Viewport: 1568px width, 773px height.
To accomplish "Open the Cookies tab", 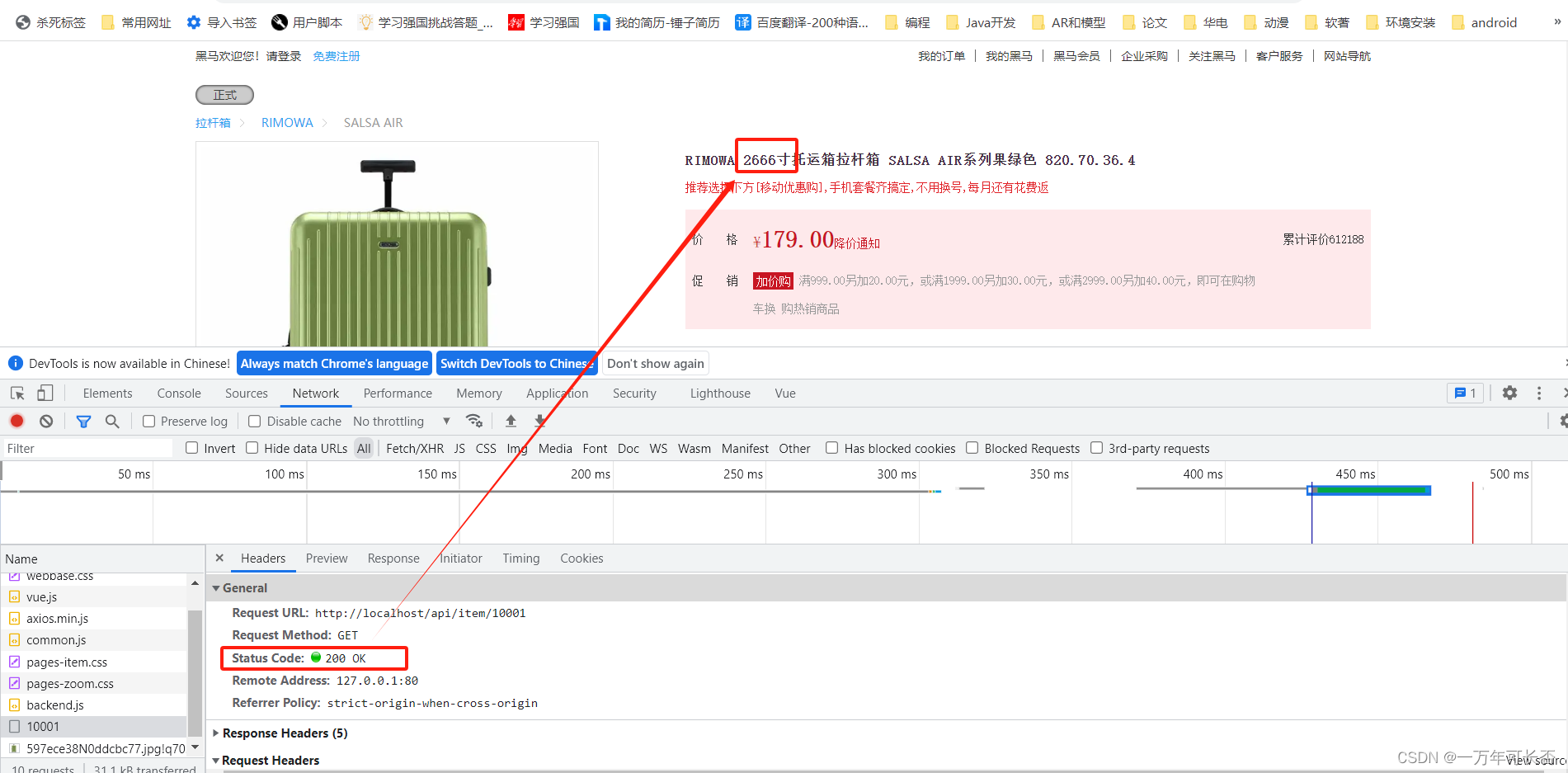I will [582, 559].
